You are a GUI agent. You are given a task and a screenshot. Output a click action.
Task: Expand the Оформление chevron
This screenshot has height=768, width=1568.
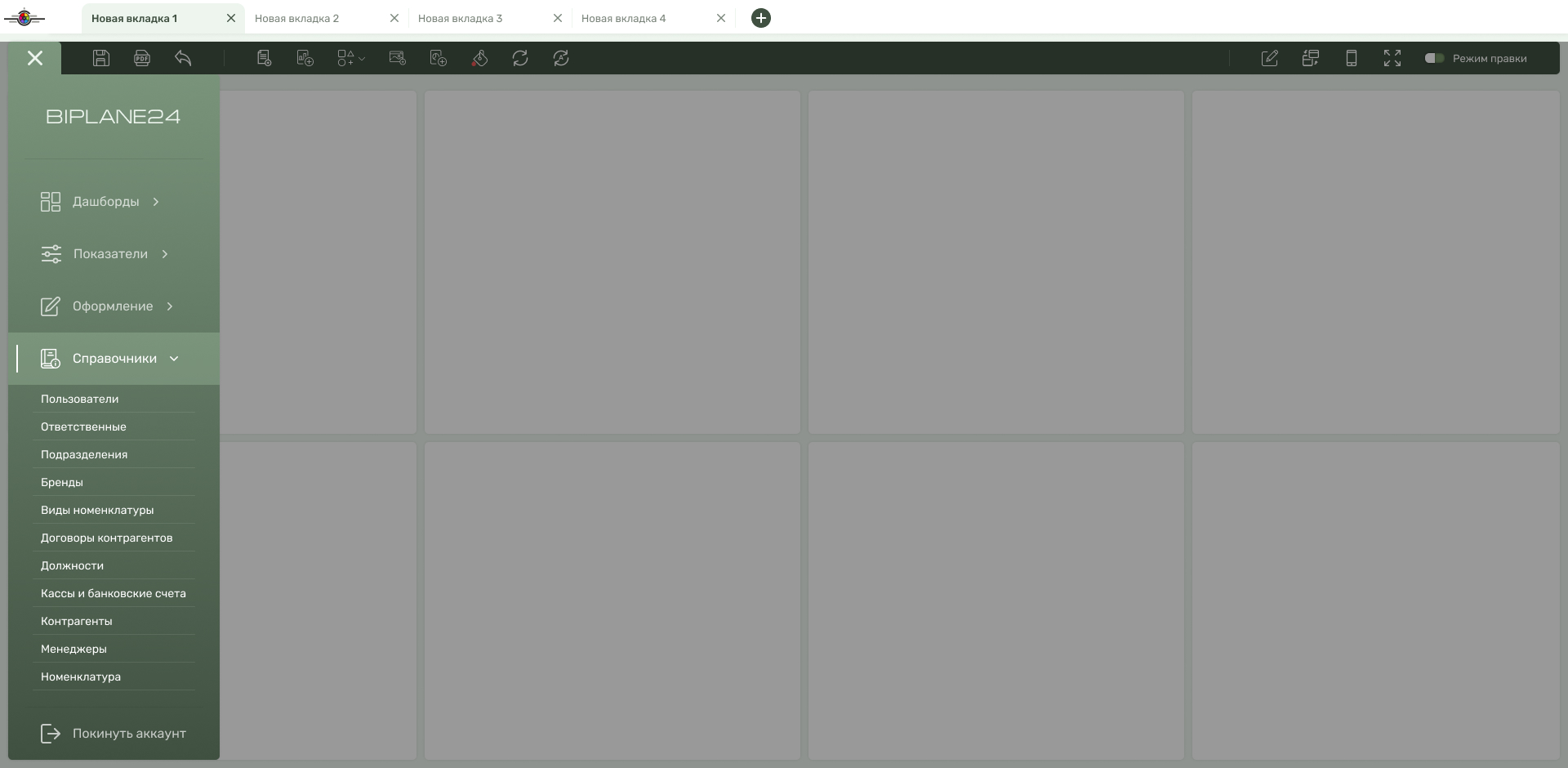[x=170, y=306]
